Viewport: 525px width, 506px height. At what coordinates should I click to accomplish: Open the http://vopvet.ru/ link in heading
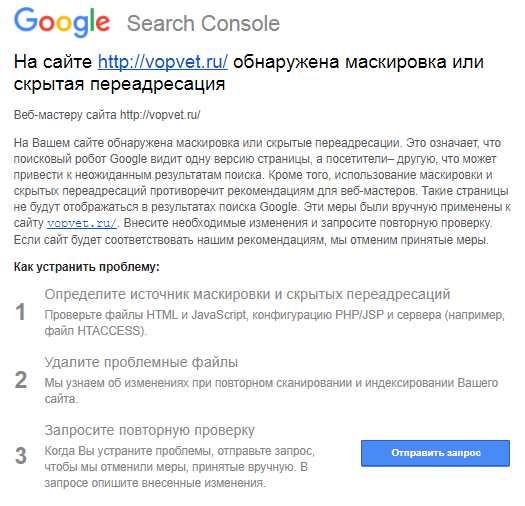(163, 62)
